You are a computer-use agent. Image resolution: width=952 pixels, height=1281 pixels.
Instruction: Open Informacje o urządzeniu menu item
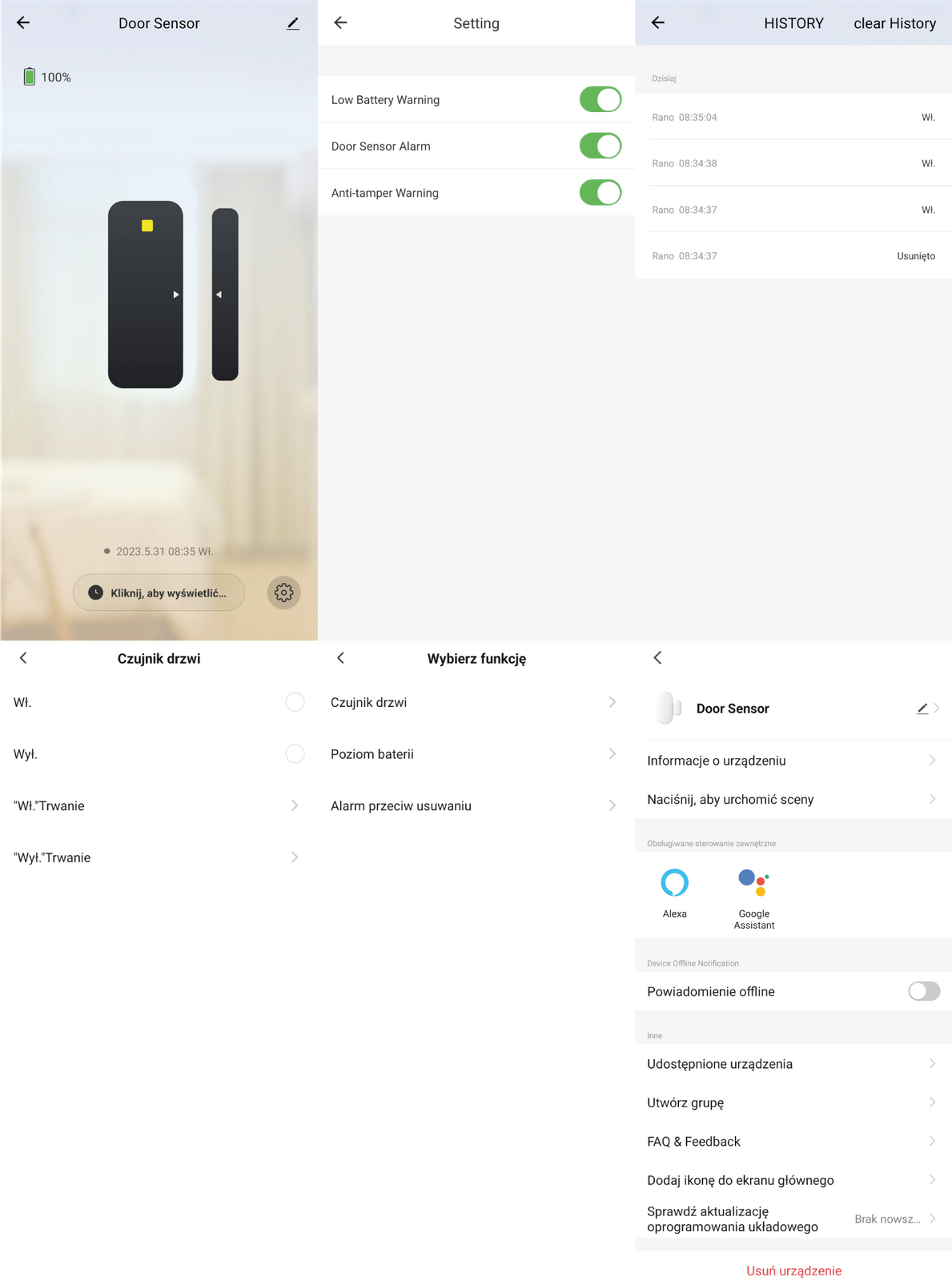(x=793, y=761)
